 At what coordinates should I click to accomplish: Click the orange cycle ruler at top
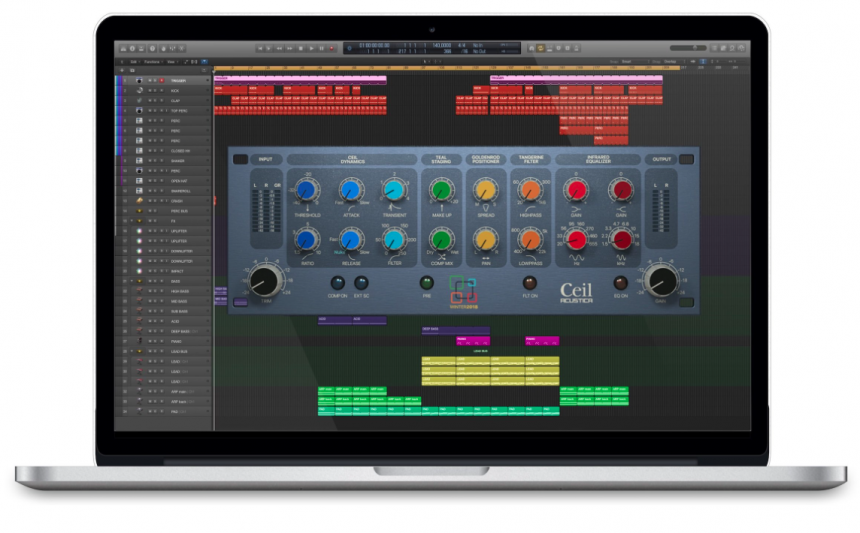pos(447,68)
